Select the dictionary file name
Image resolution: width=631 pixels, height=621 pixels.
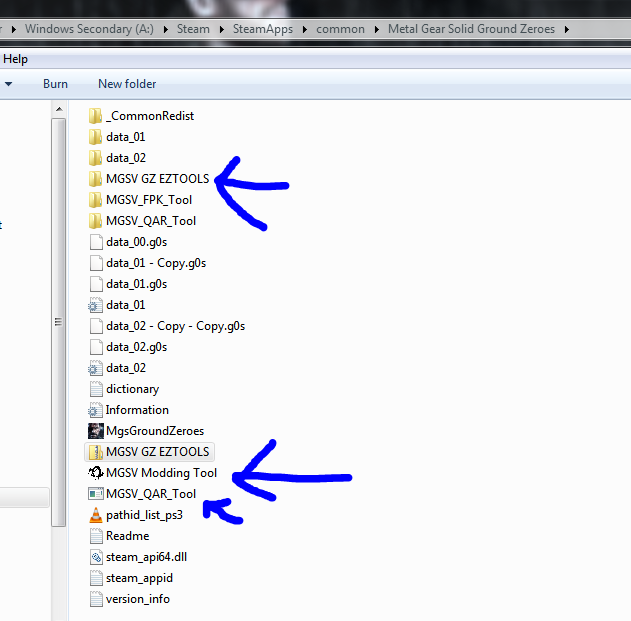pos(132,389)
